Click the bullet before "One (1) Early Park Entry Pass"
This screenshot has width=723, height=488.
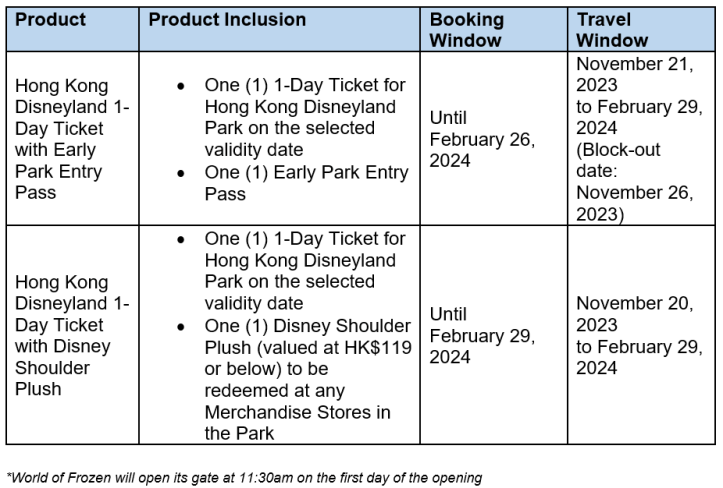[179, 173]
